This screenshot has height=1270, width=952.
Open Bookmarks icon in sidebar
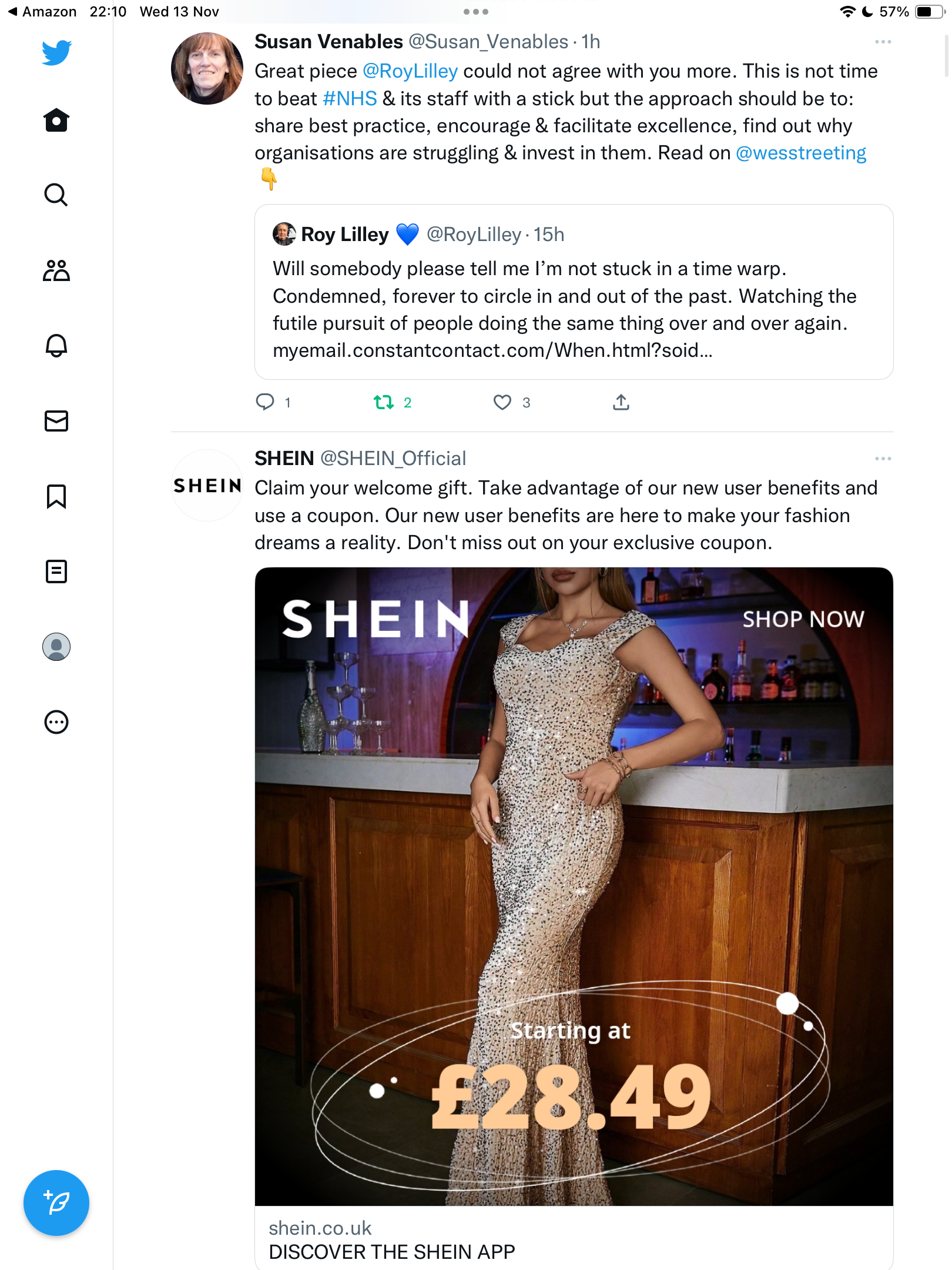click(56, 496)
